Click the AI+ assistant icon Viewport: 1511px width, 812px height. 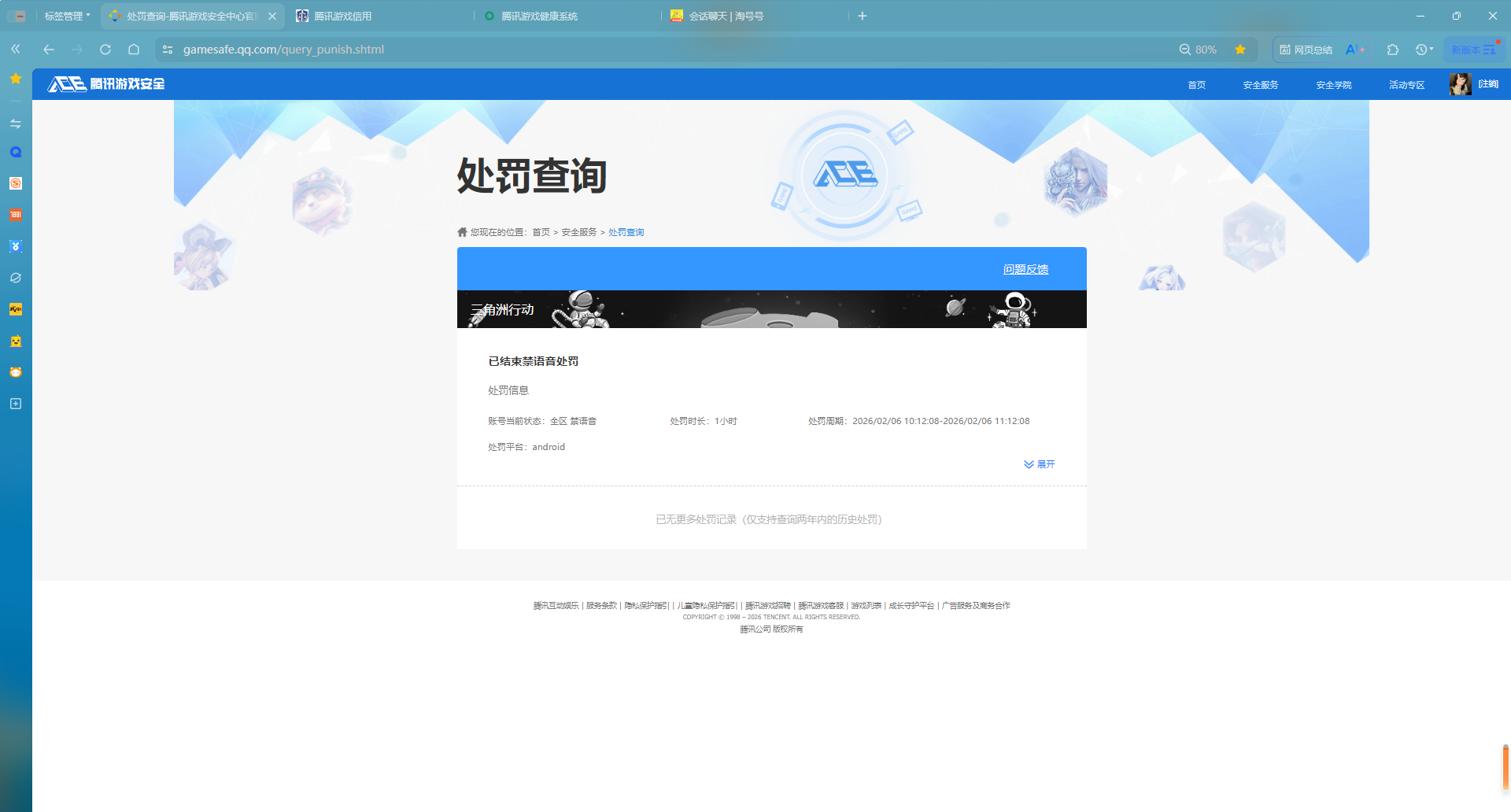tap(1355, 50)
